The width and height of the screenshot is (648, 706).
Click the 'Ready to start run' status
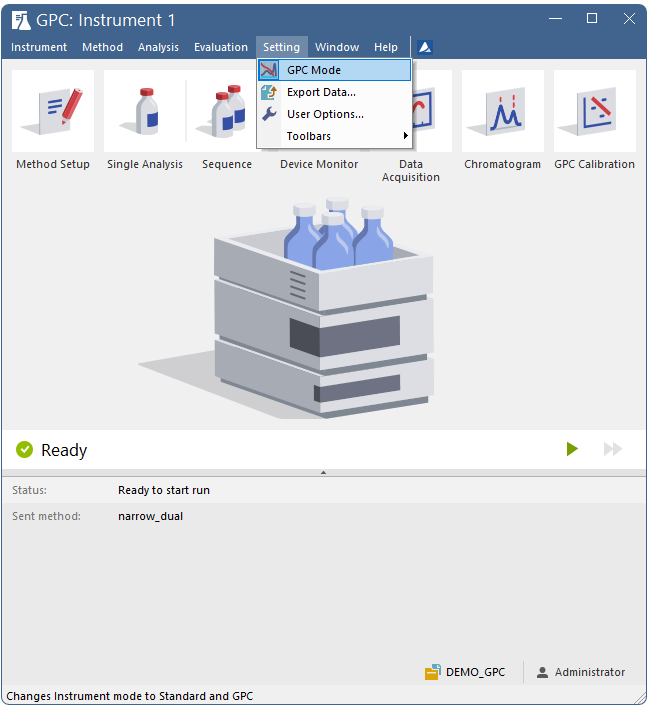coord(164,490)
